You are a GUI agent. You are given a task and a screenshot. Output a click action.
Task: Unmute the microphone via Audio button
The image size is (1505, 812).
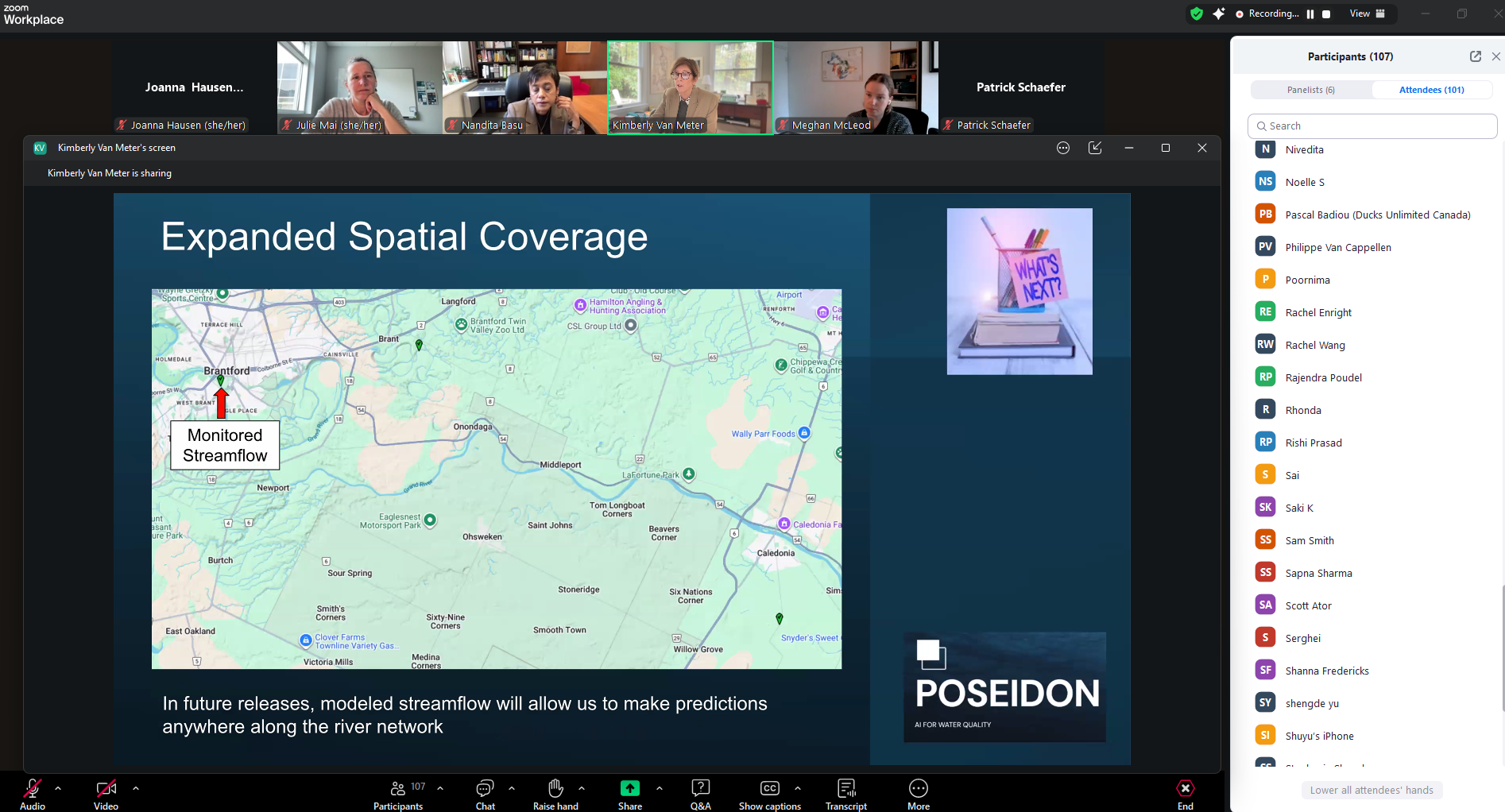tap(33, 788)
